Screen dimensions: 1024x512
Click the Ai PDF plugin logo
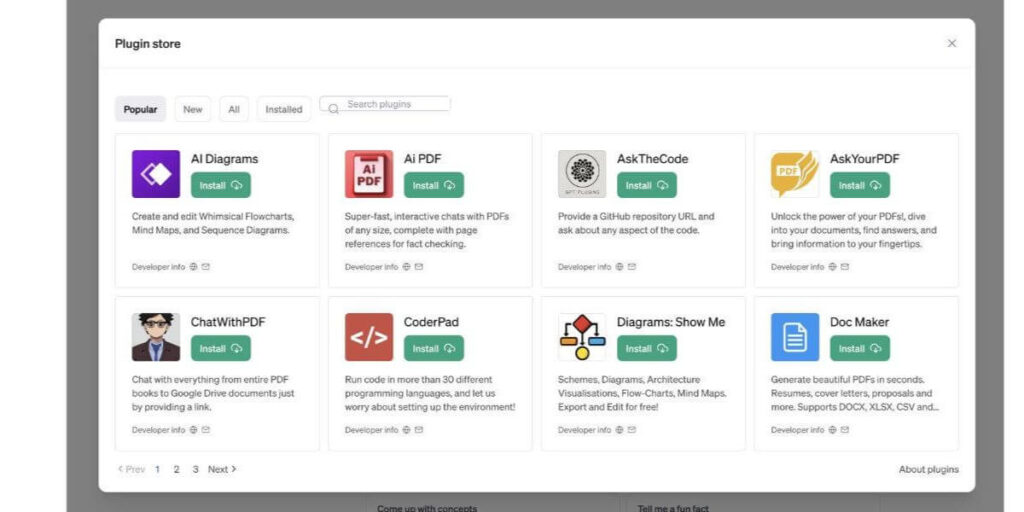pyautogui.click(x=369, y=174)
